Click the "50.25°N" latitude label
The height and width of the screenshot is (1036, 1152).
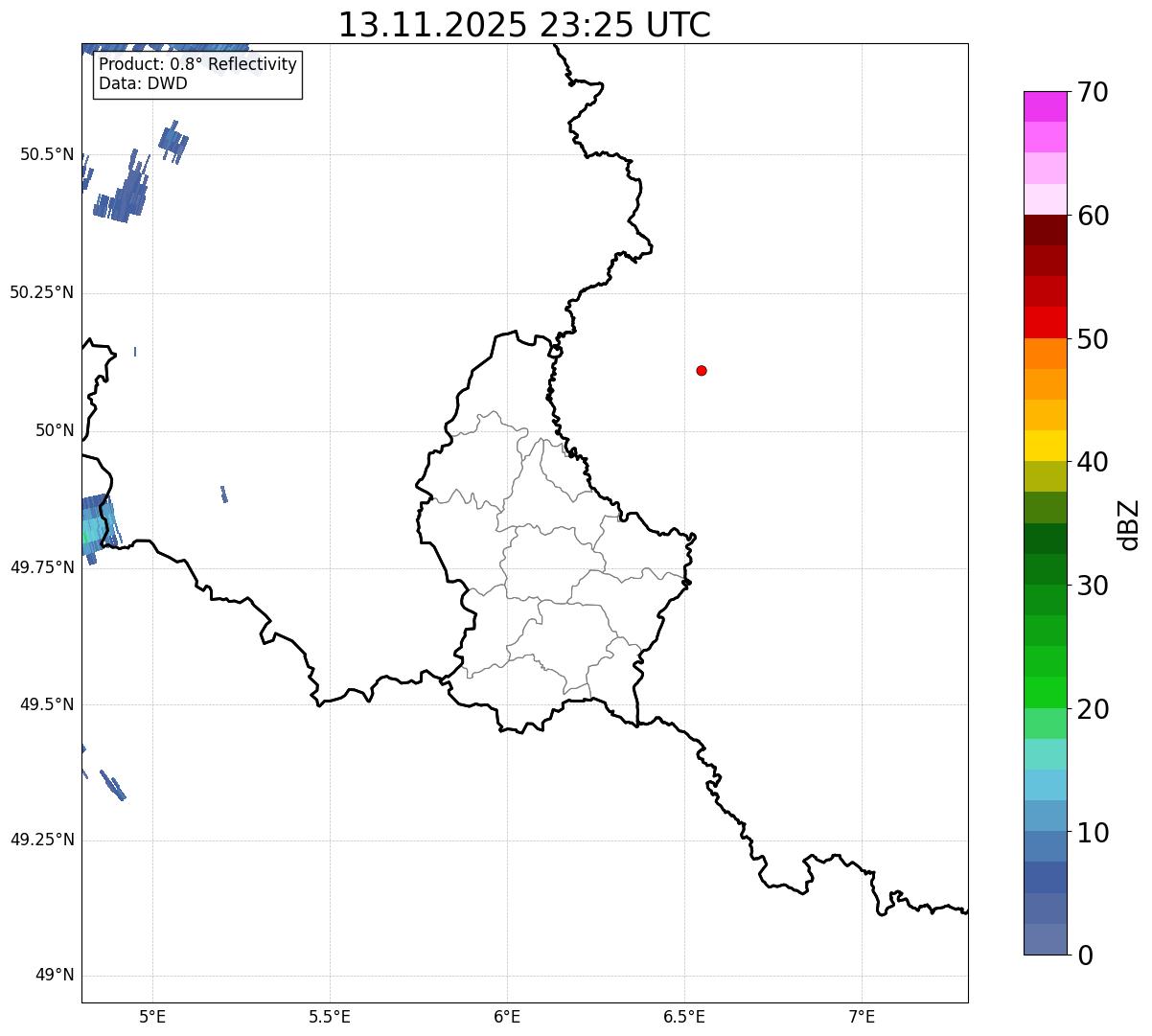41,292
